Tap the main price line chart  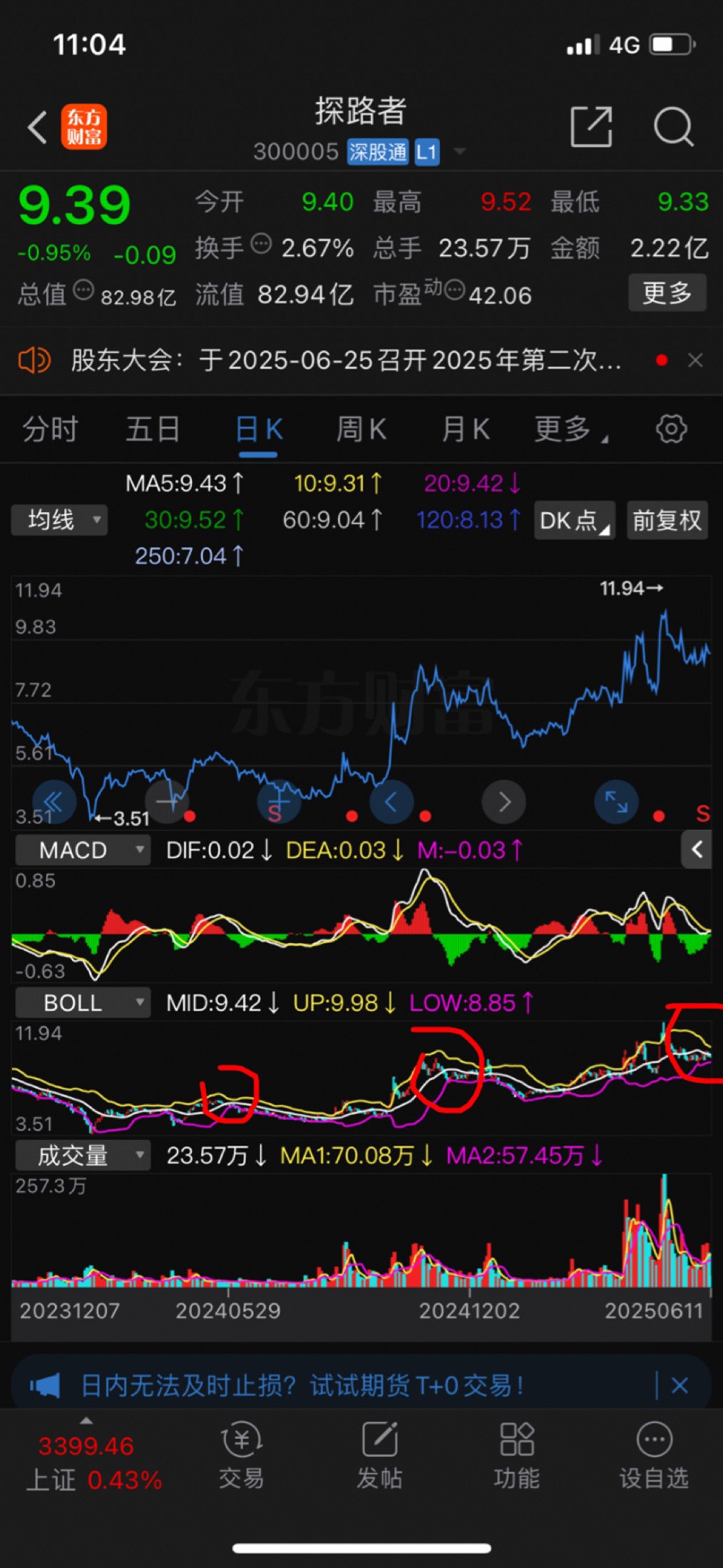[x=361, y=703]
